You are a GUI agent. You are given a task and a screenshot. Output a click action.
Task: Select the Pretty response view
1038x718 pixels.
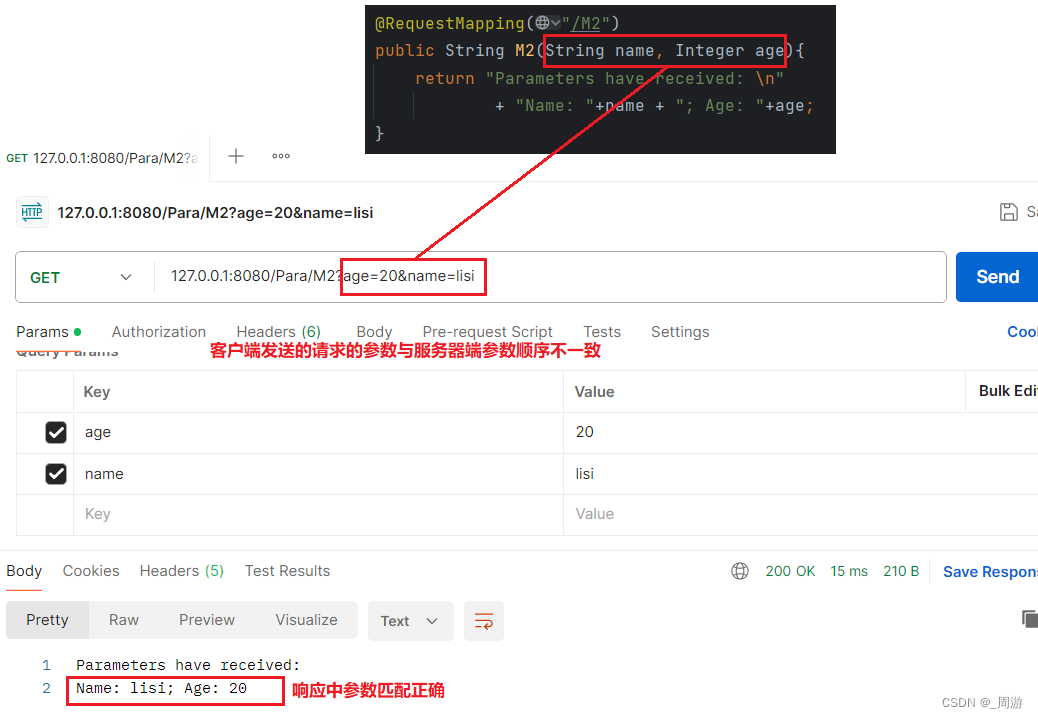pos(47,620)
